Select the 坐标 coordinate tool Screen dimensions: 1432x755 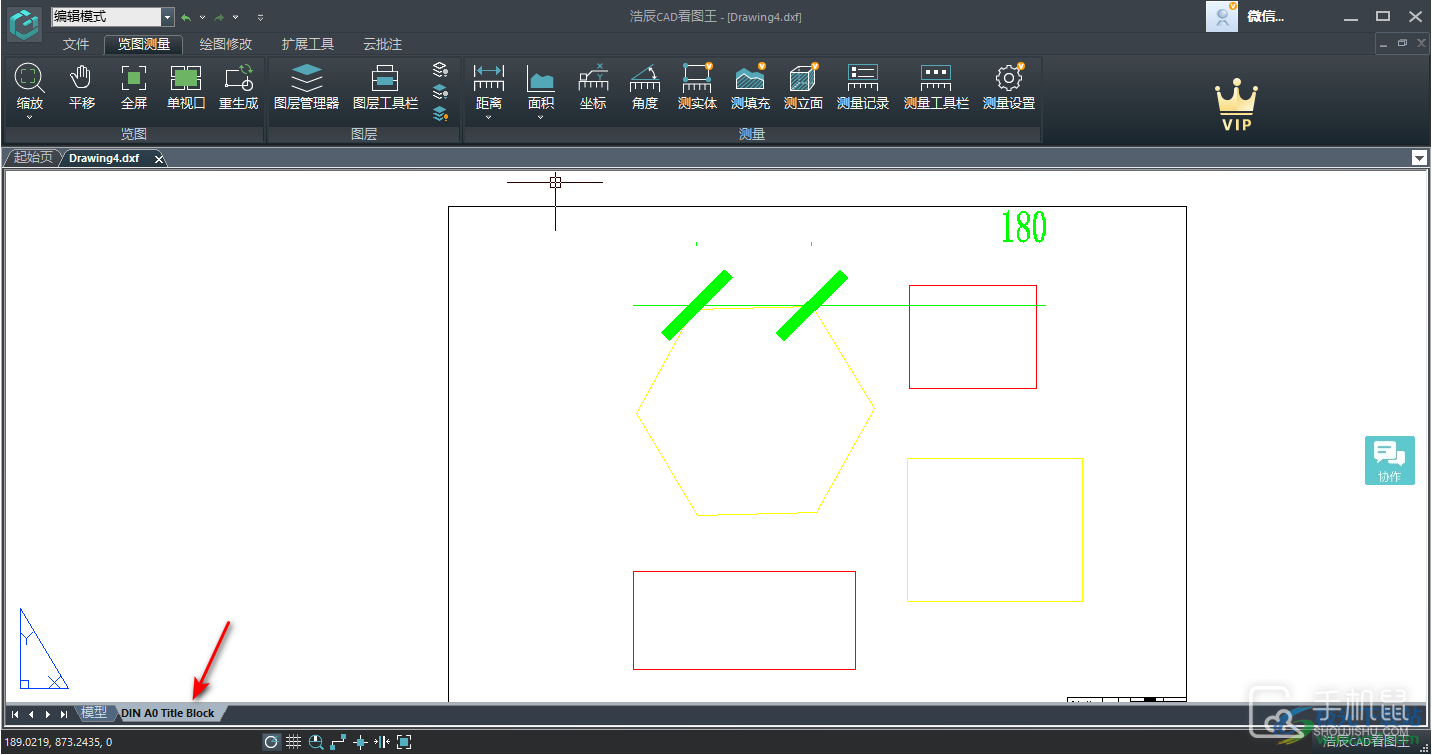[x=593, y=87]
